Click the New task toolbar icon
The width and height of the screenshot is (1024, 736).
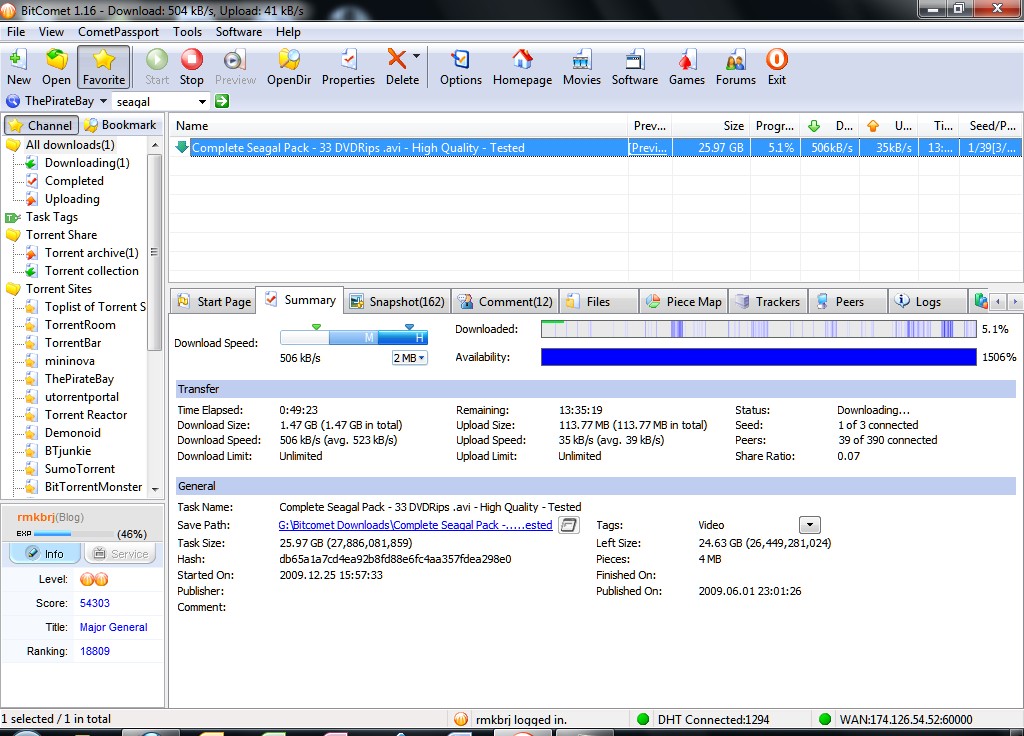pos(18,67)
